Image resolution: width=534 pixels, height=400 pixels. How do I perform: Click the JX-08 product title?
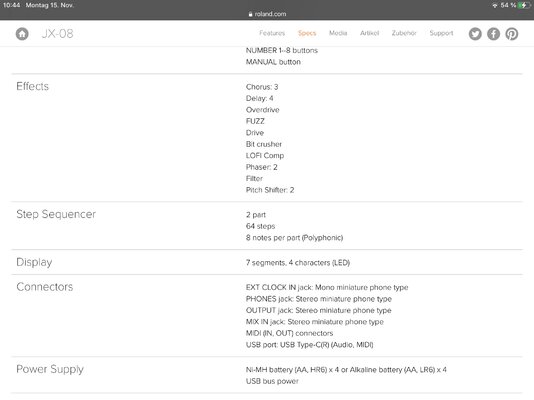coord(57,34)
